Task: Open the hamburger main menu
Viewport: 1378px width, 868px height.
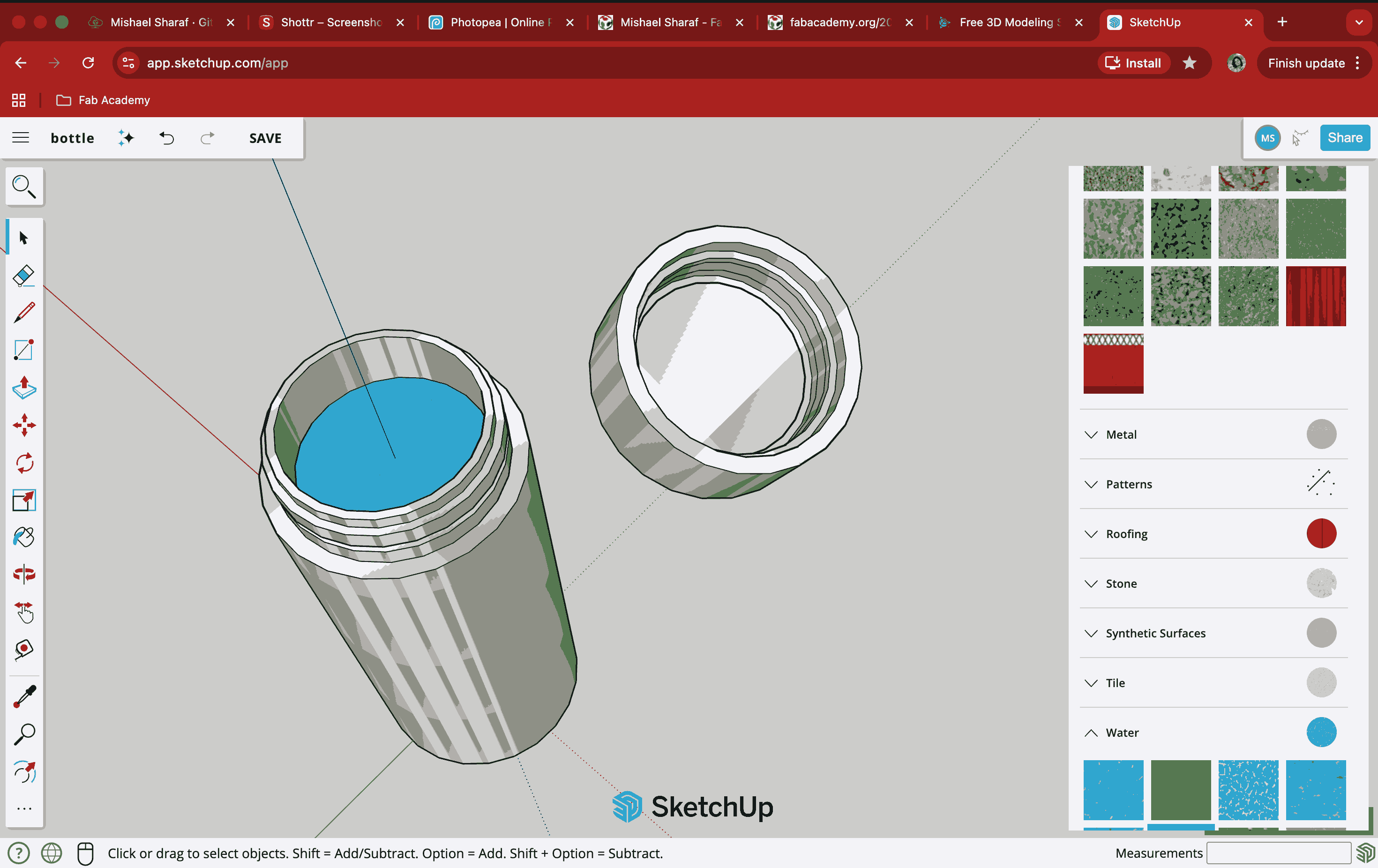Action: click(x=21, y=138)
